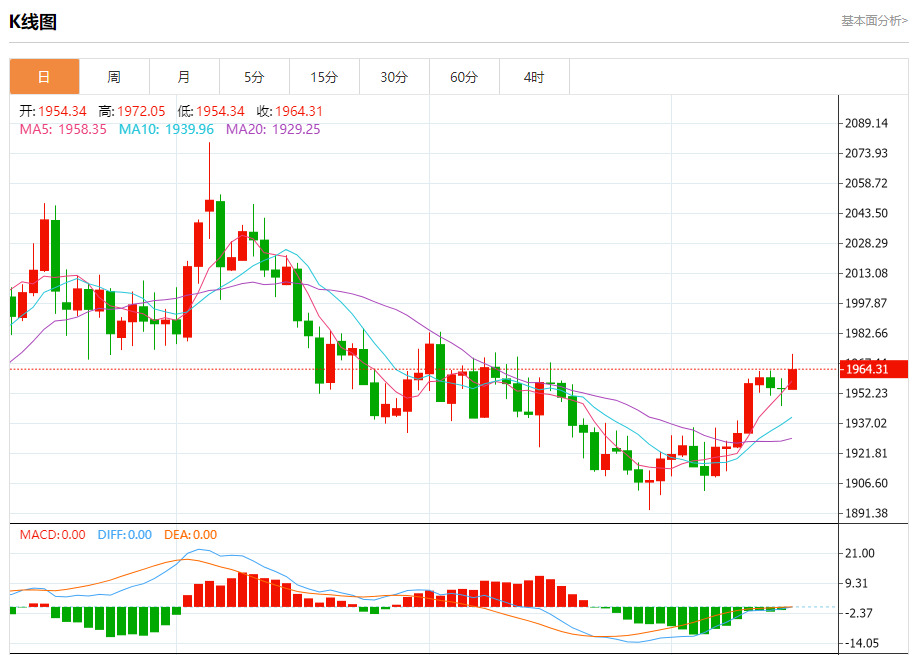
Task: Click the -14.05 MACD axis label
Action: [x=862, y=643]
